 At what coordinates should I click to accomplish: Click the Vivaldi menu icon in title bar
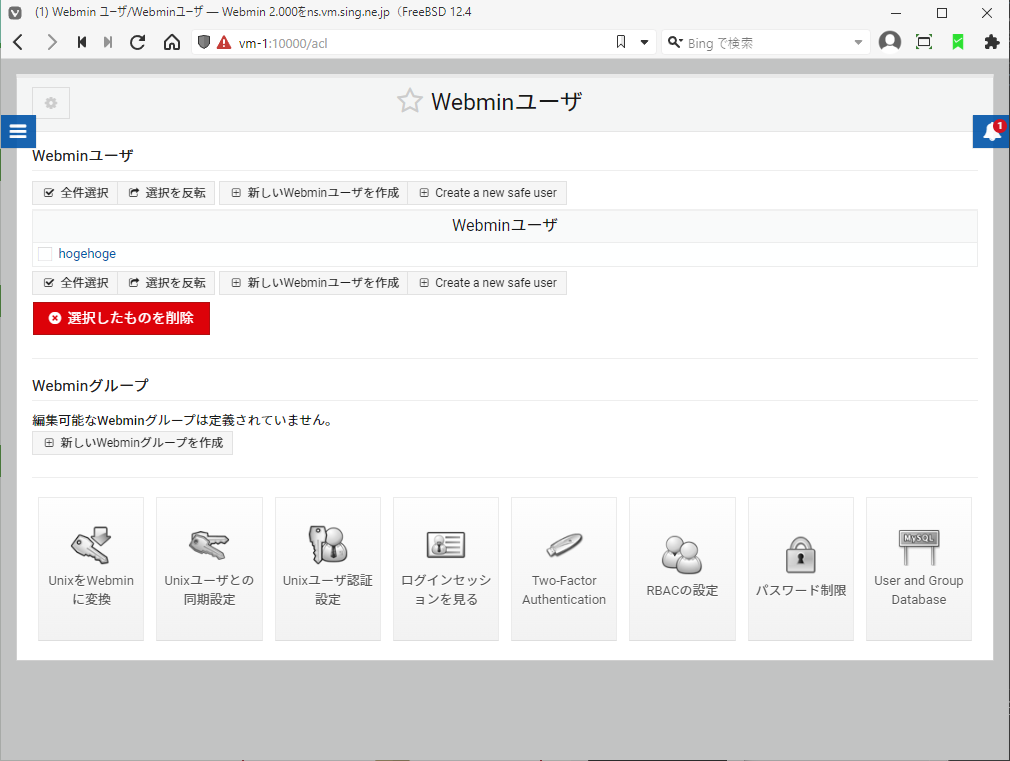click(x=15, y=12)
